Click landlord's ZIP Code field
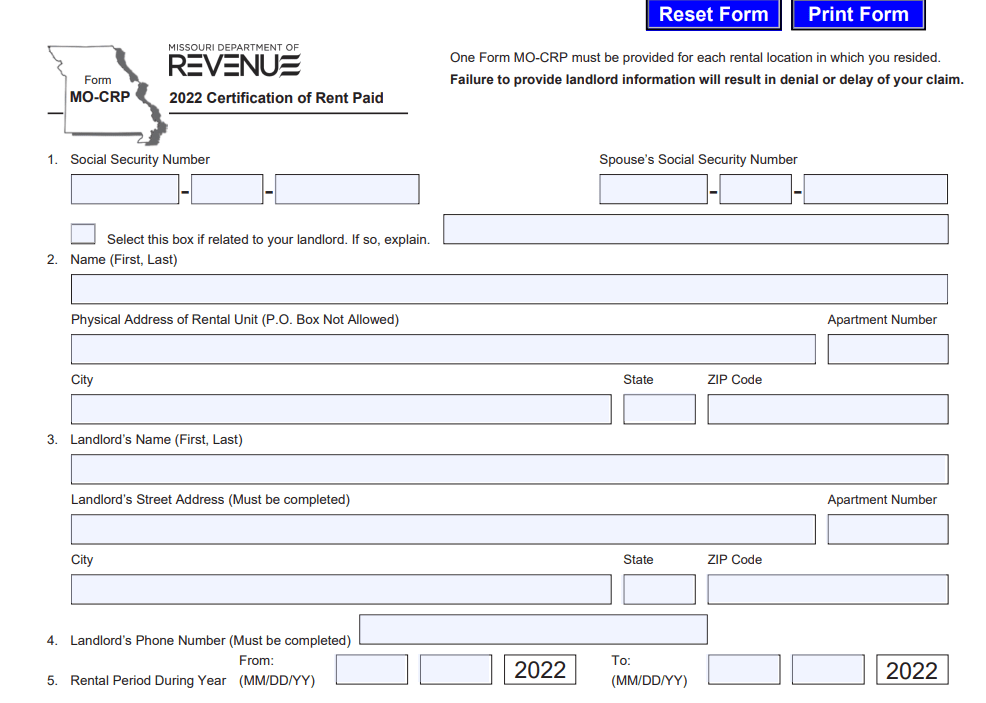The image size is (986, 703). (828, 589)
